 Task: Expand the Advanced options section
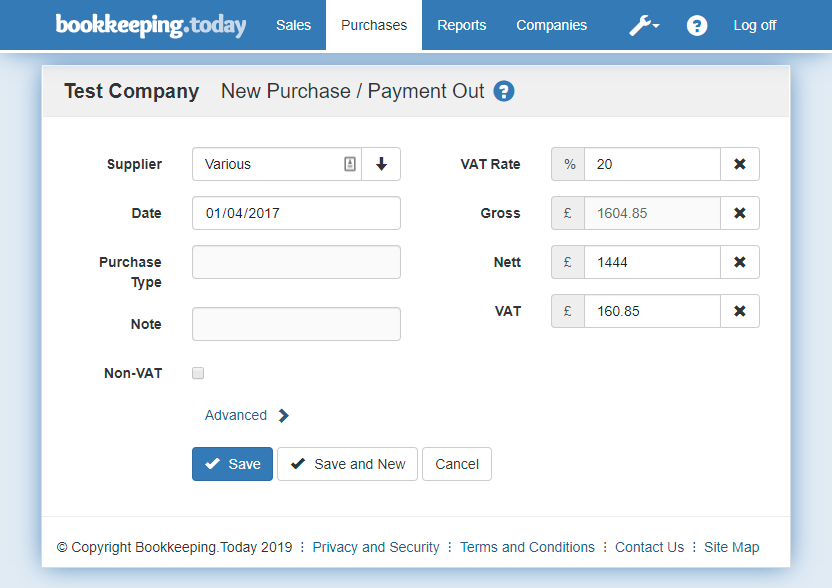click(x=247, y=415)
